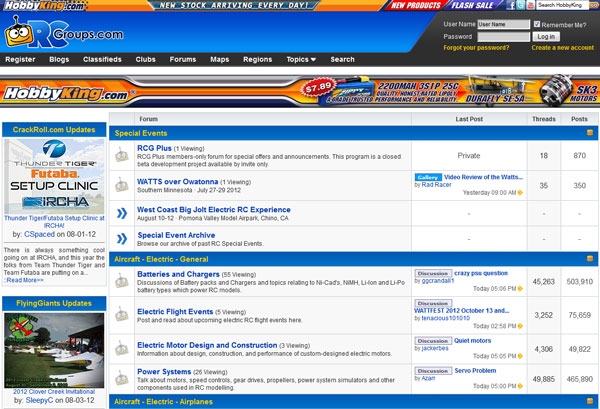View user profile jackerbes

(x=435, y=348)
